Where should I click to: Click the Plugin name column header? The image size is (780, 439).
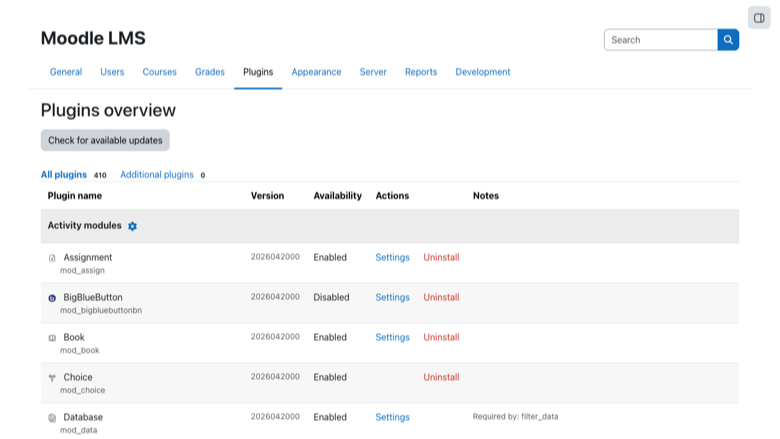pyautogui.click(x=75, y=196)
